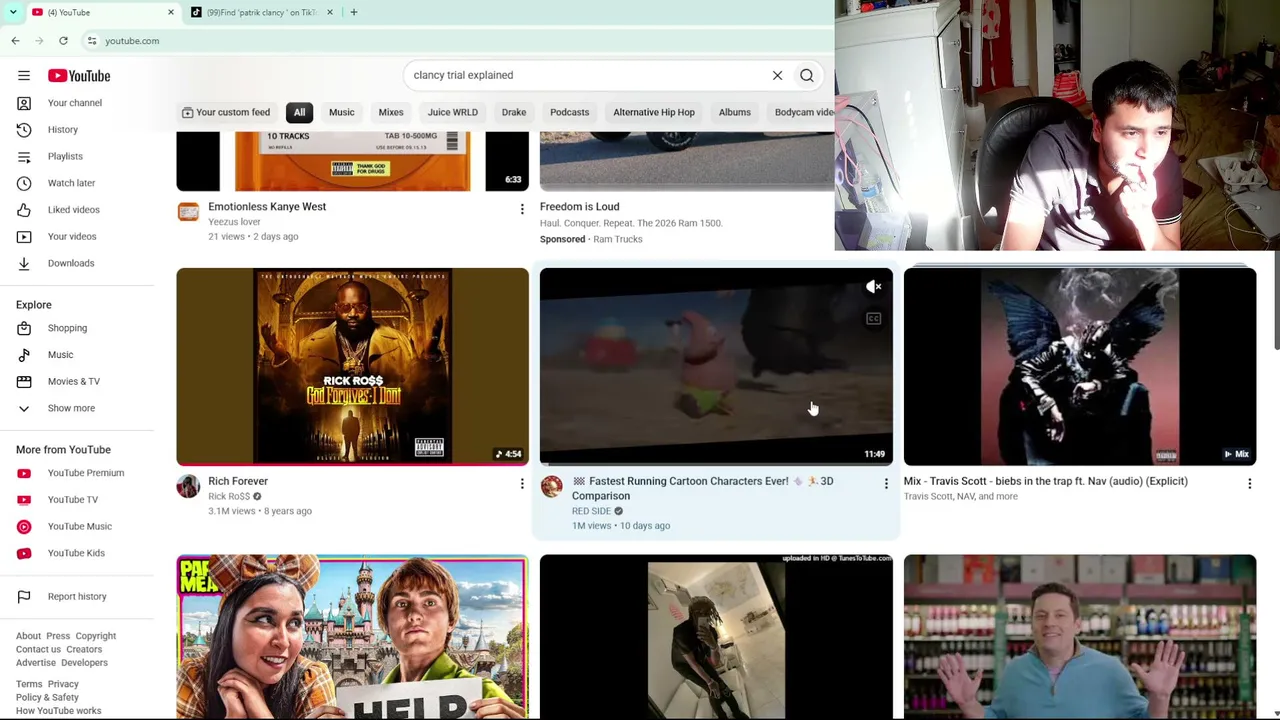1280x720 pixels.
Task: Select the Music filter chip
Action: click(x=342, y=112)
